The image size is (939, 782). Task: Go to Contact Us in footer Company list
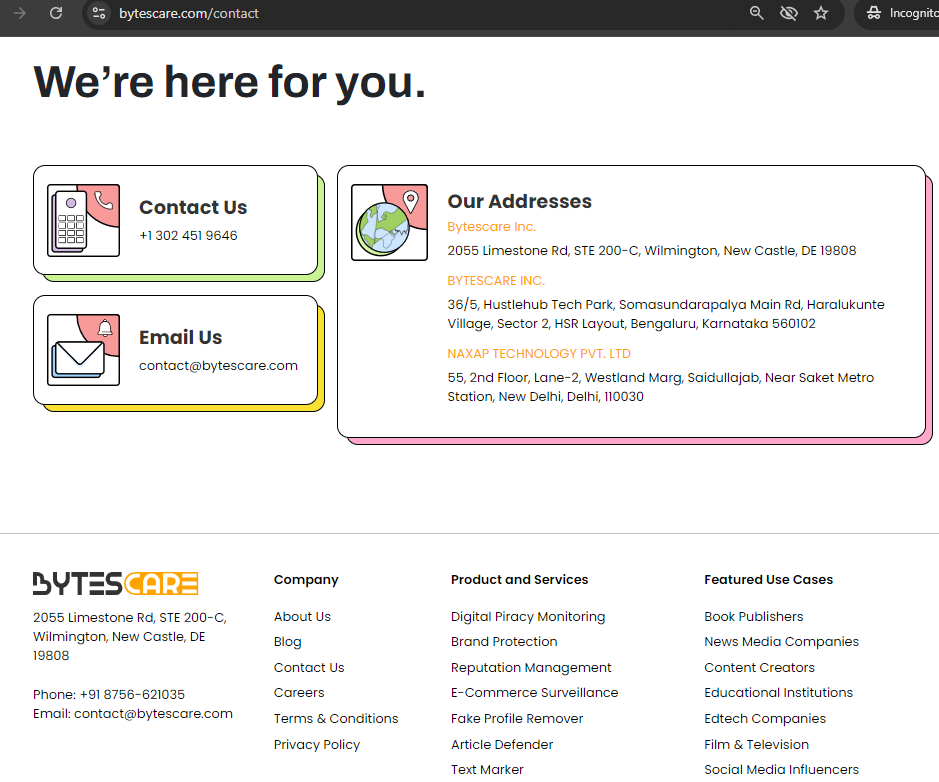309,668
